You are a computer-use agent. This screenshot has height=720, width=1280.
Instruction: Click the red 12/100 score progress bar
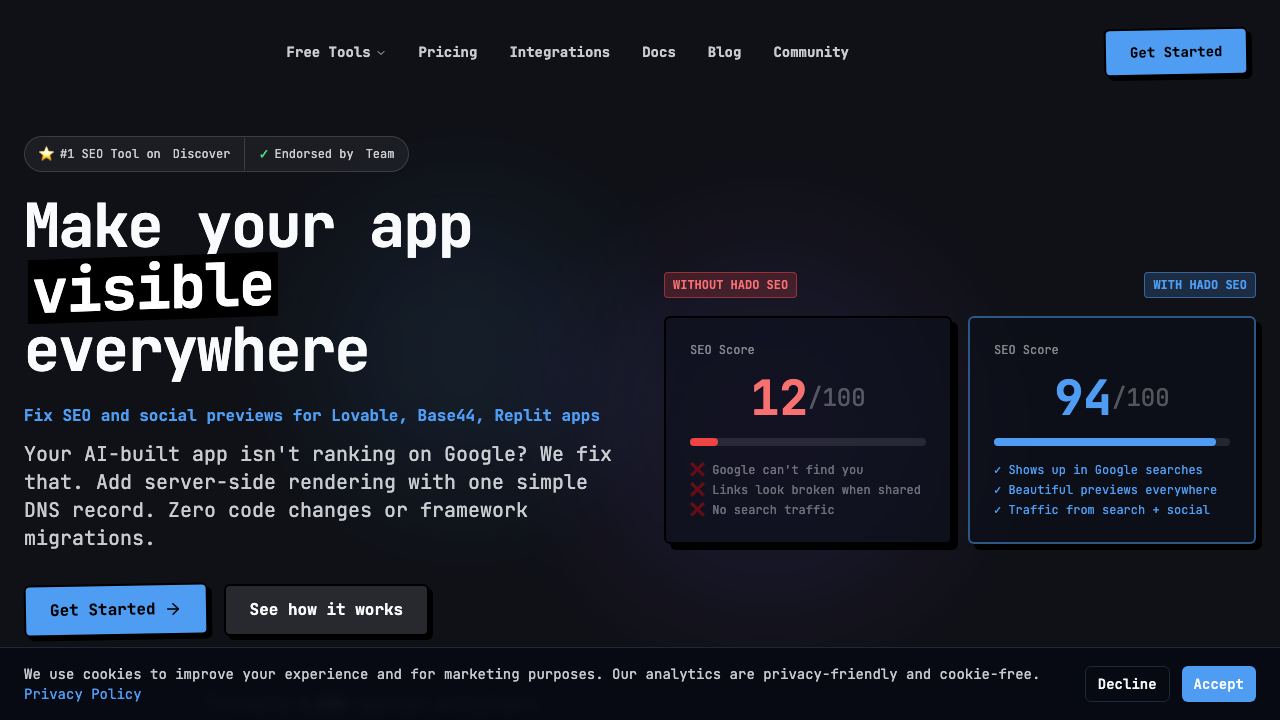point(808,442)
